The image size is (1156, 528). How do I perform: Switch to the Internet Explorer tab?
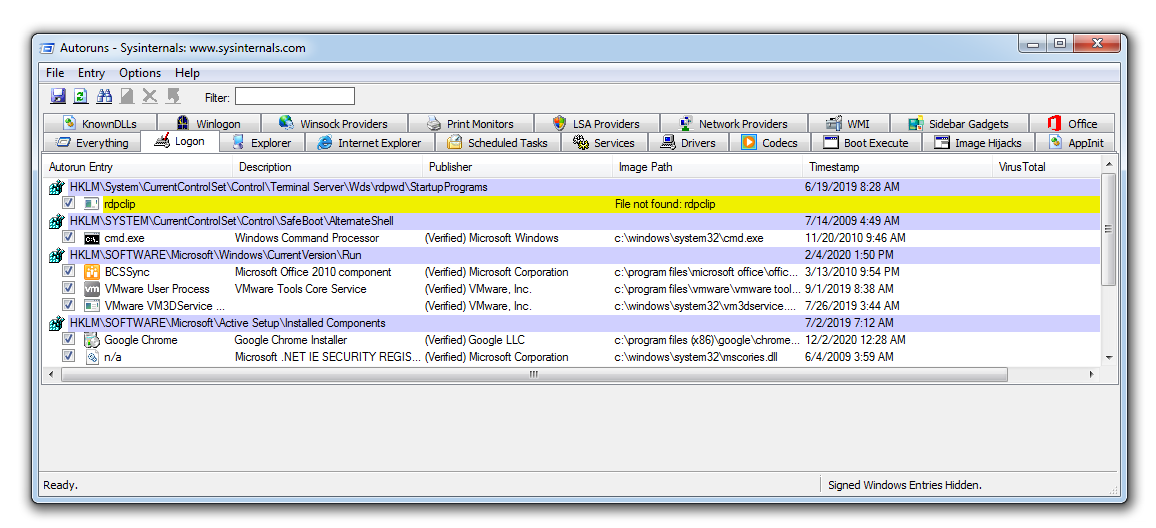(x=369, y=143)
